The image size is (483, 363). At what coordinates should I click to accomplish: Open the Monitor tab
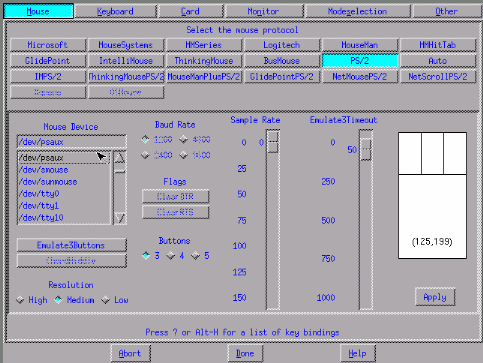click(264, 11)
